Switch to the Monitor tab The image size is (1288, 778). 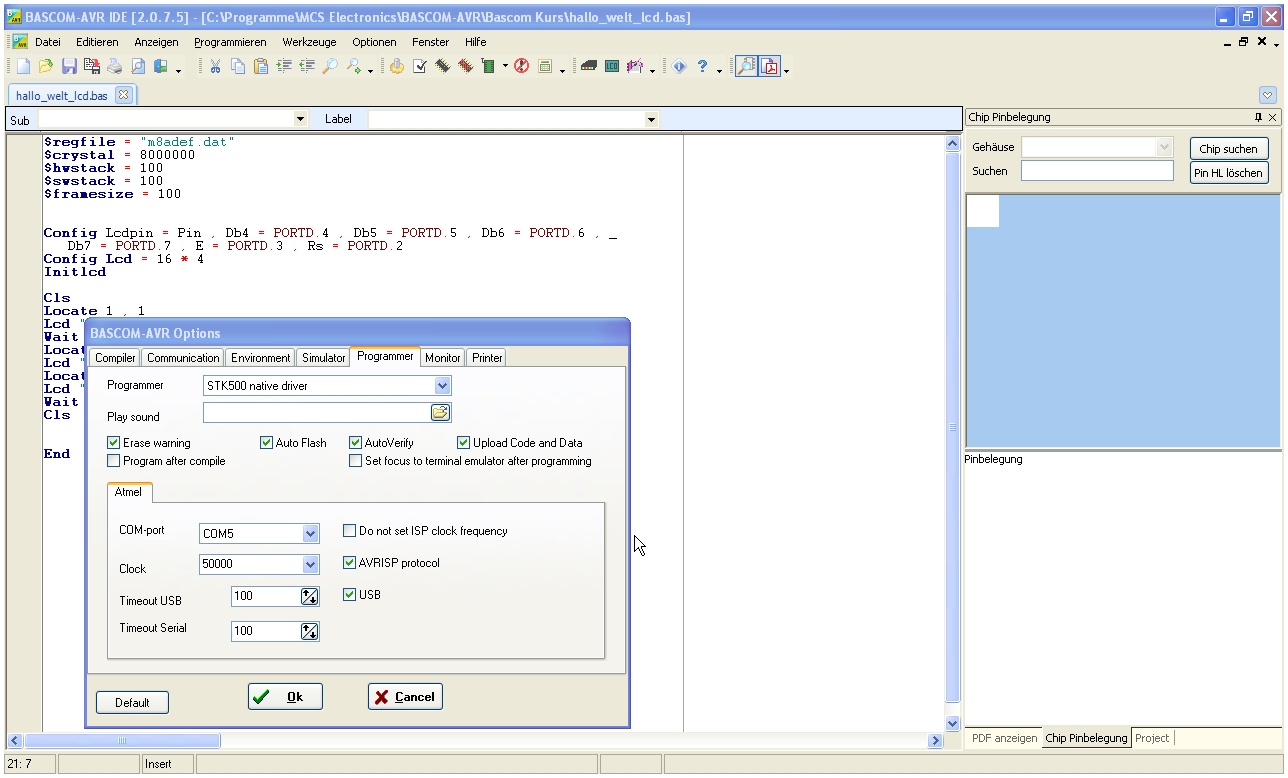[443, 357]
